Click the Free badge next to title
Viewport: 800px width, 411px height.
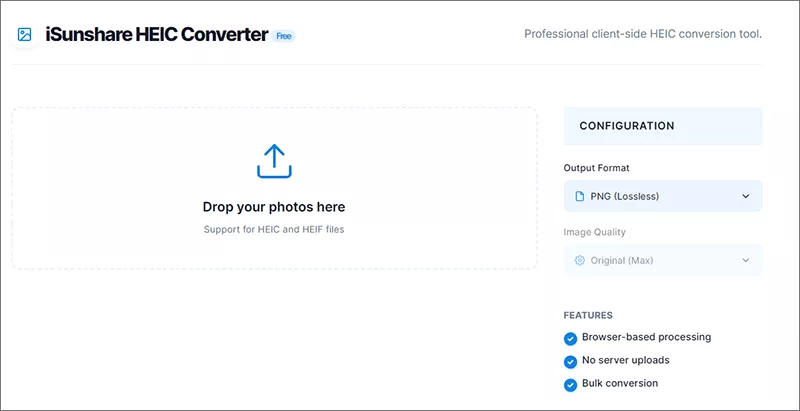pyautogui.click(x=284, y=36)
